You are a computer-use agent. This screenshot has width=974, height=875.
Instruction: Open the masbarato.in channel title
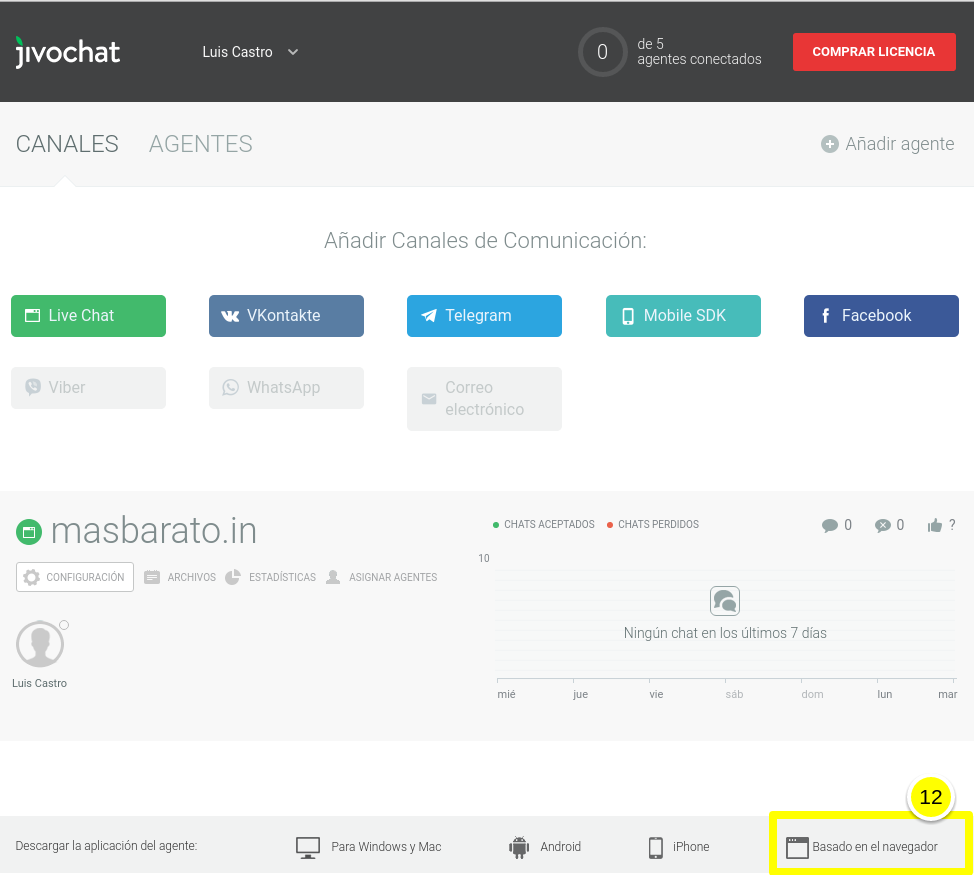[x=153, y=531]
